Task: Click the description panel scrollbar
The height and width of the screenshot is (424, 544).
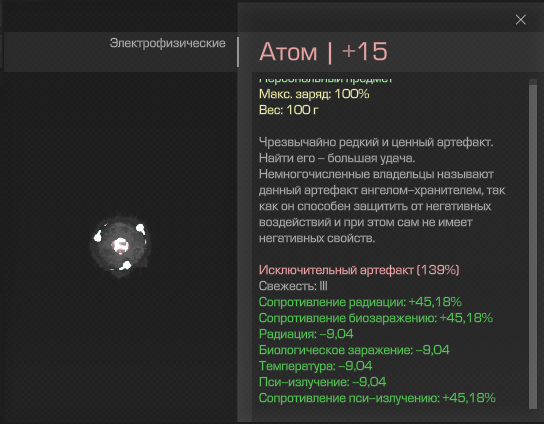Action: point(533,244)
